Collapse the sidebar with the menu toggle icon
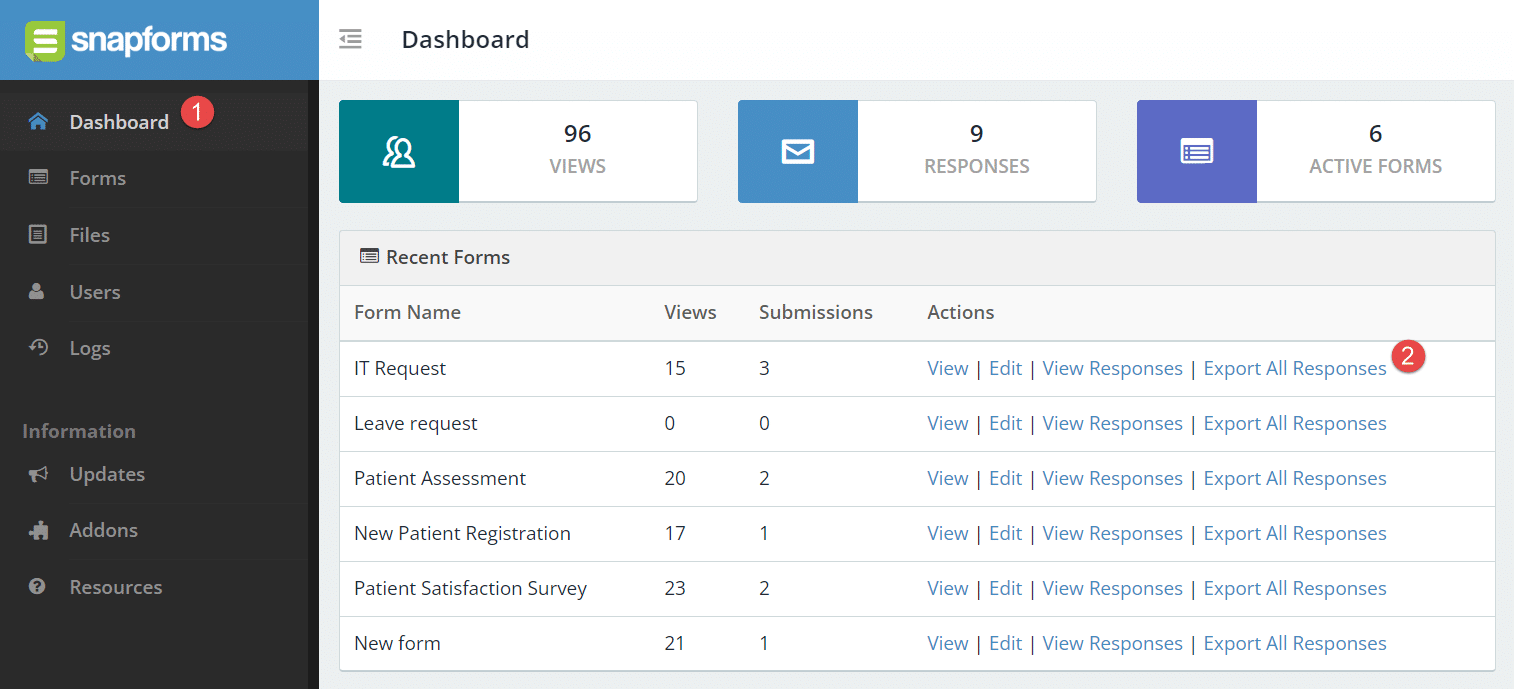 point(350,40)
